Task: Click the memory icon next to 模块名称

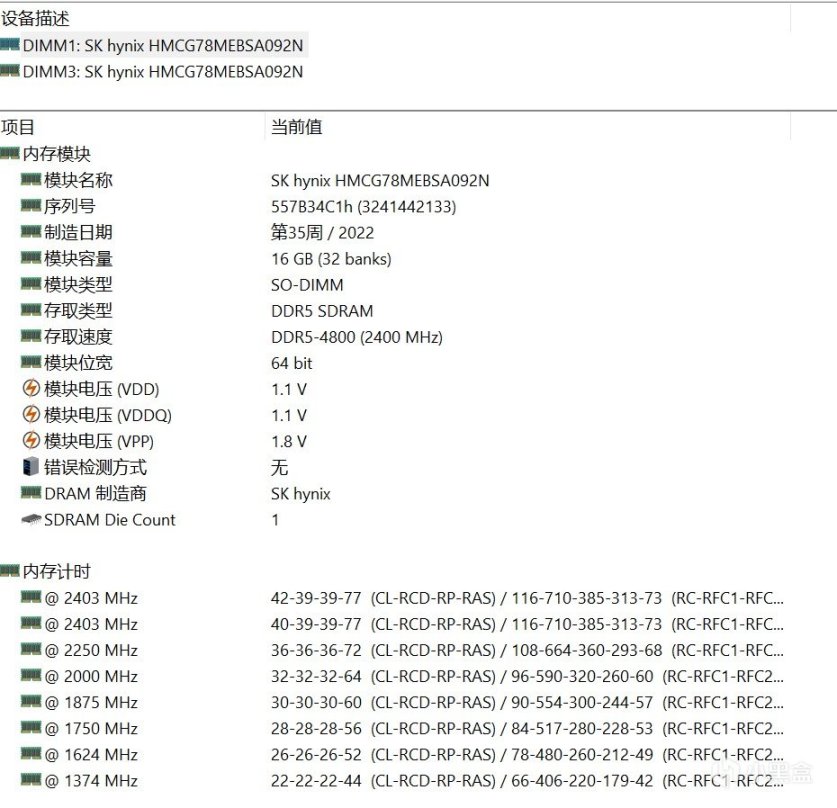Action: [x=31, y=179]
